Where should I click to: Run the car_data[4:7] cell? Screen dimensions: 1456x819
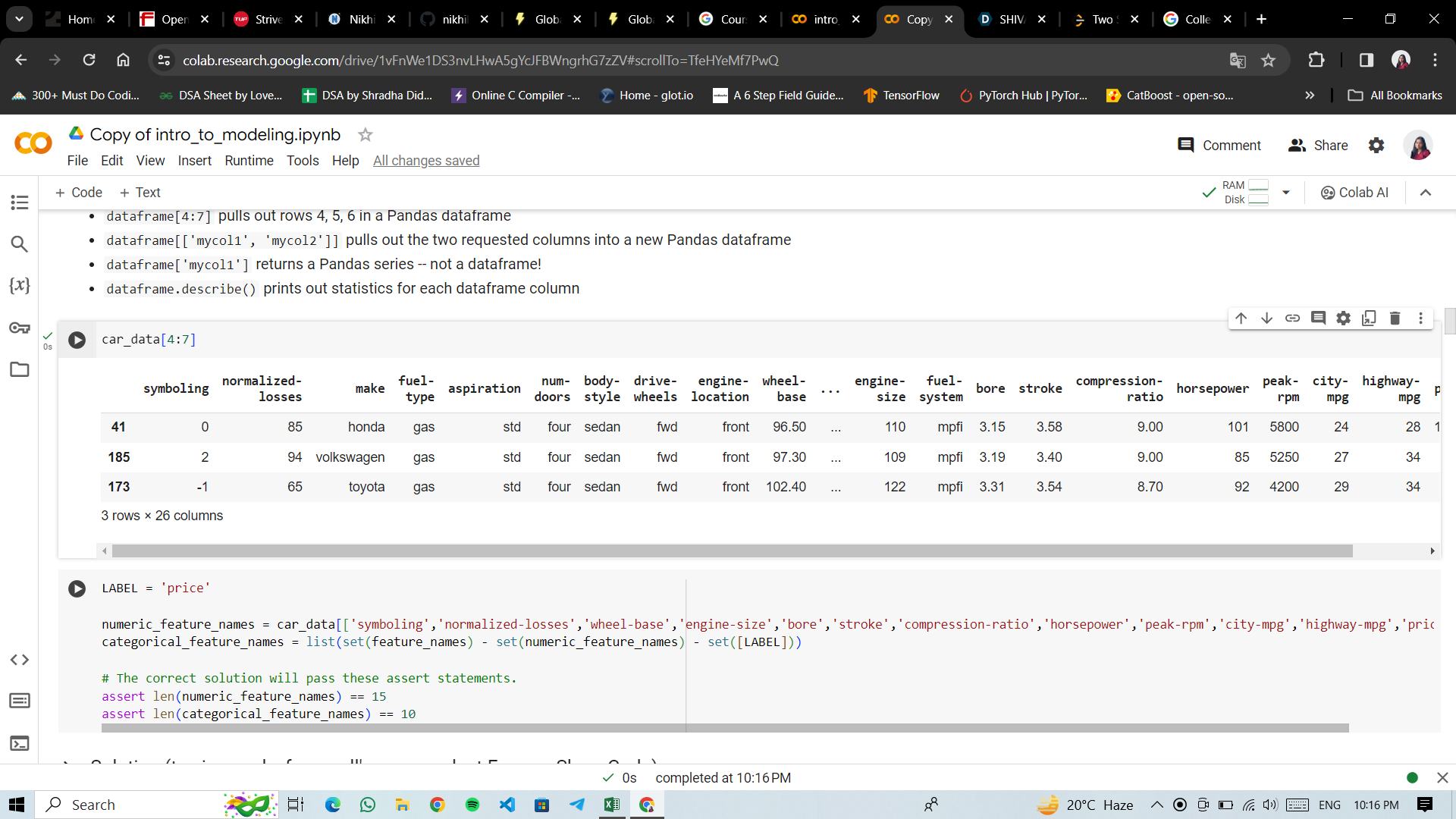coord(77,340)
